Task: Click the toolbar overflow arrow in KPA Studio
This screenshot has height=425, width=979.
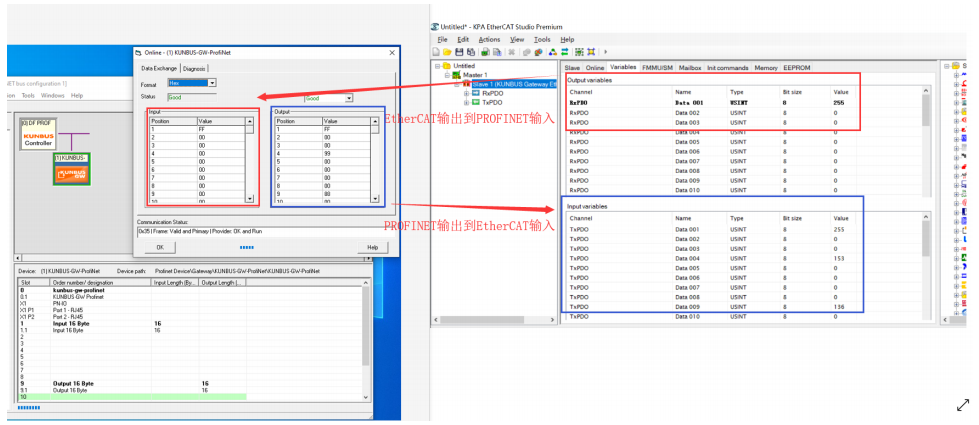Action: [x=605, y=52]
